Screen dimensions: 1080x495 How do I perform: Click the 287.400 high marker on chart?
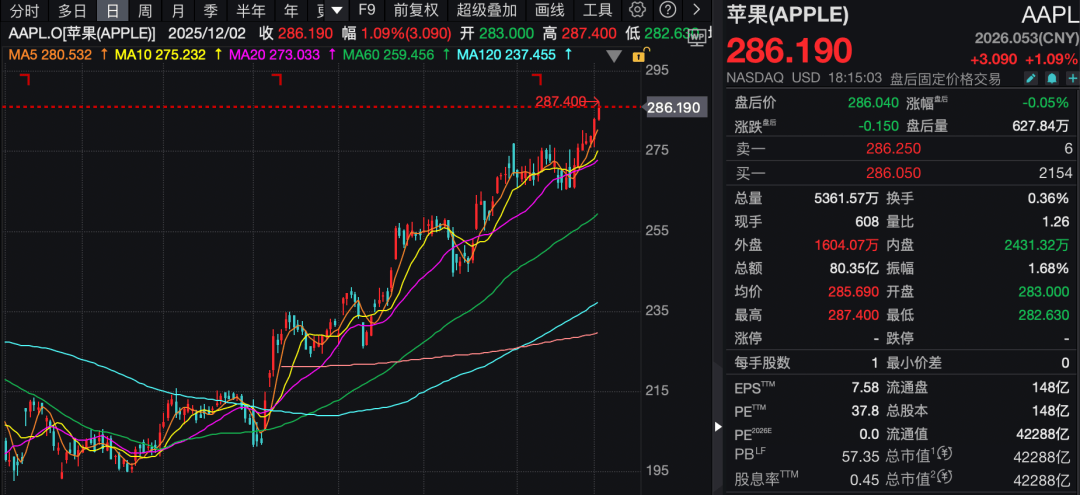pyautogui.click(x=560, y=102)
